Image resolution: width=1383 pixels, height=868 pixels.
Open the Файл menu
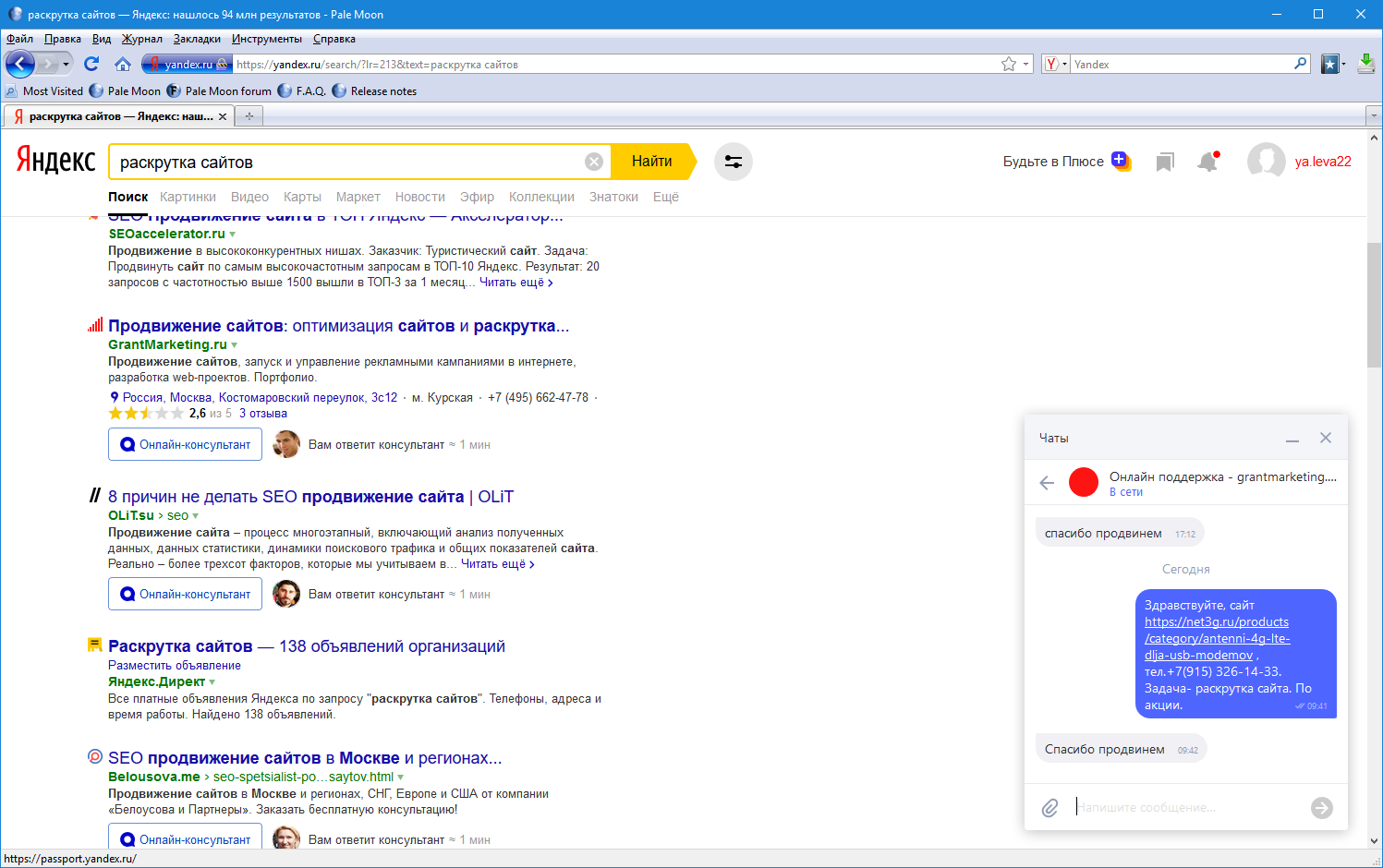pos(19,39)
